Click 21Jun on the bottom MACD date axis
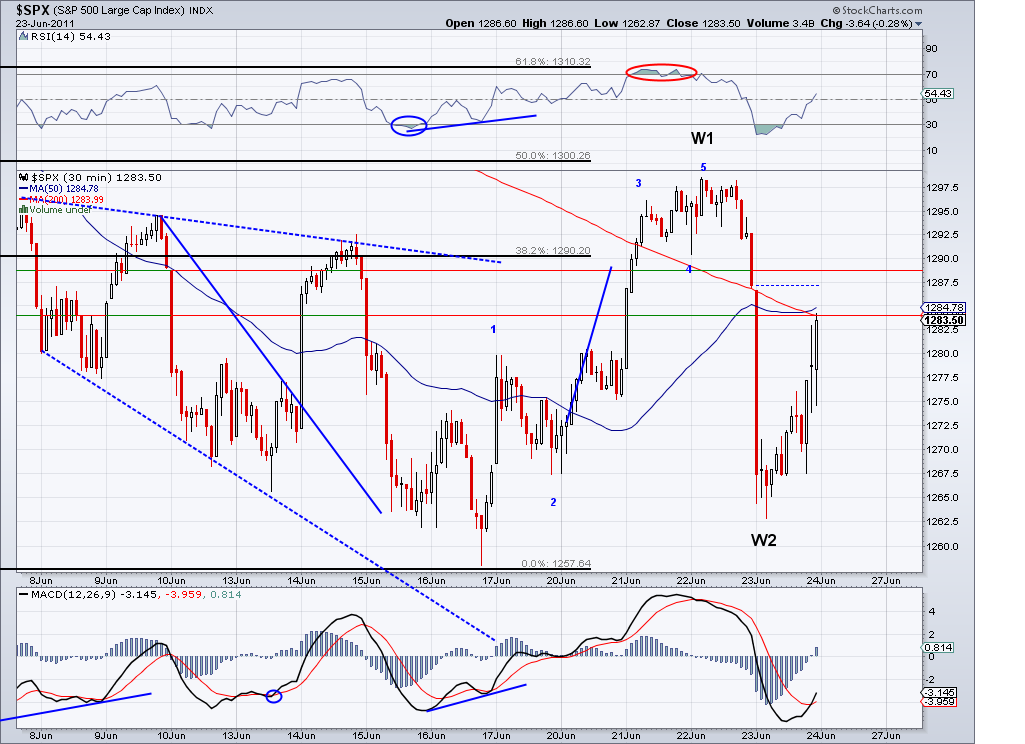 pyautogui.click(x=626, y=736)
